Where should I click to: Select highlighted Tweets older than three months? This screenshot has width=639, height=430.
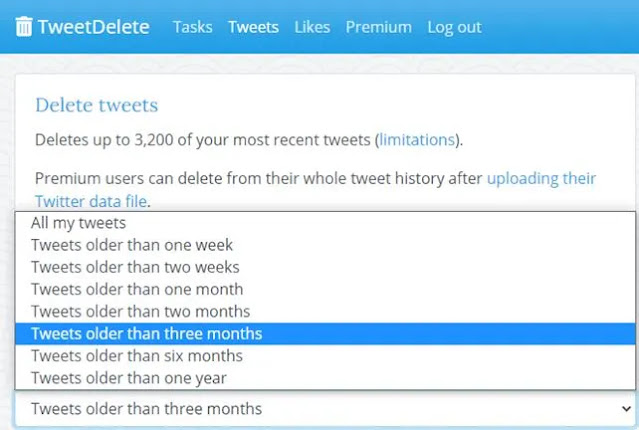pos(146,334)
